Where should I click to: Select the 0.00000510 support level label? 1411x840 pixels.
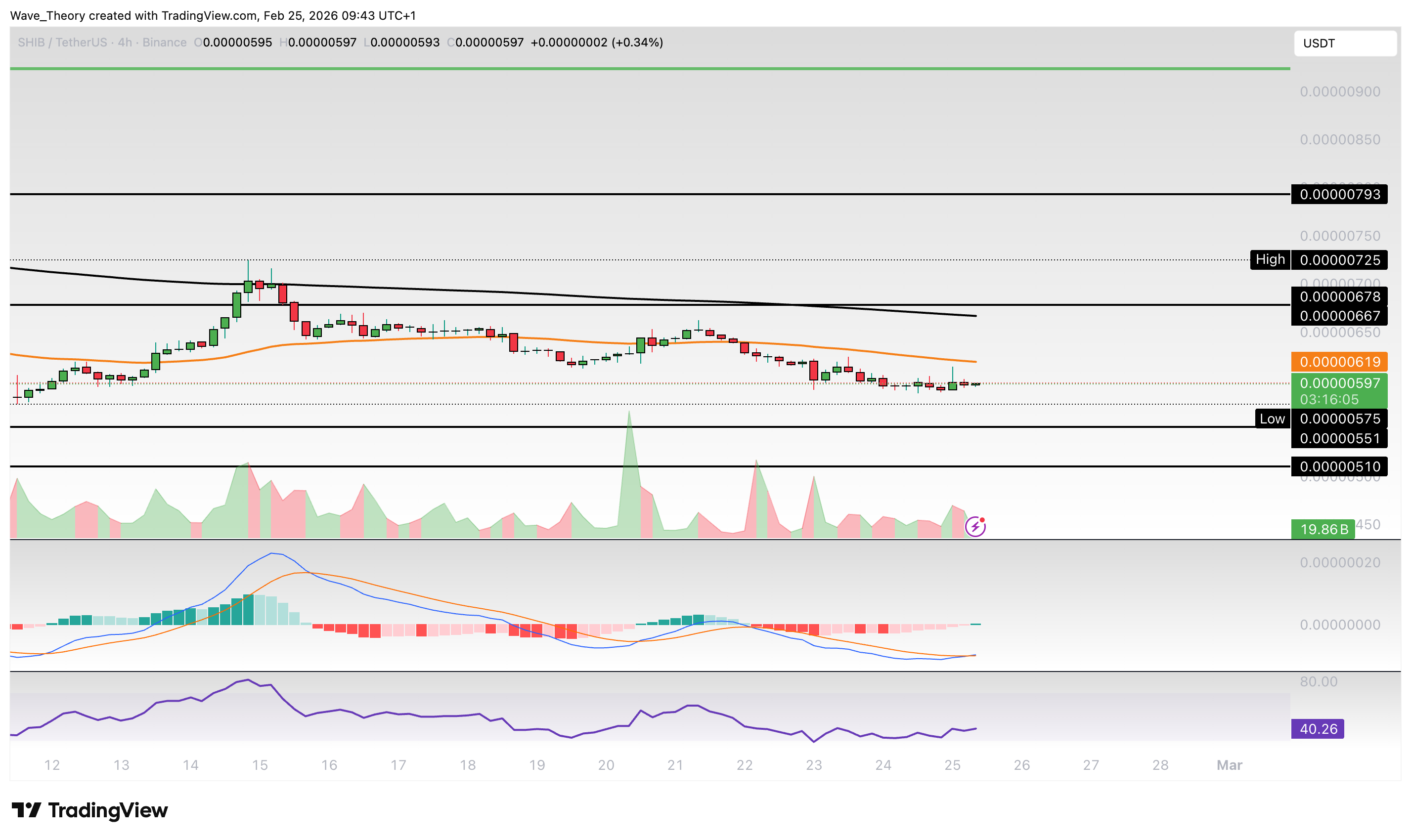pos(1339,467)
